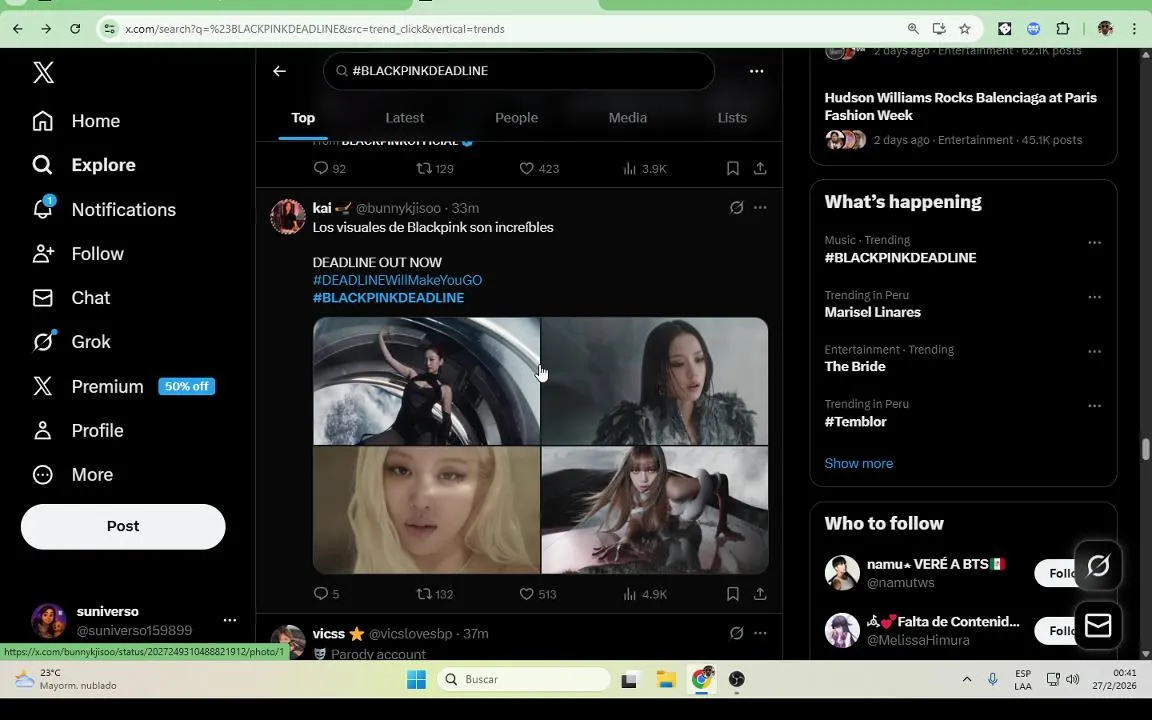Open bottom-right photo in kai's post
The width and height of the screenshot is (1152, 720).
point(655,510)
